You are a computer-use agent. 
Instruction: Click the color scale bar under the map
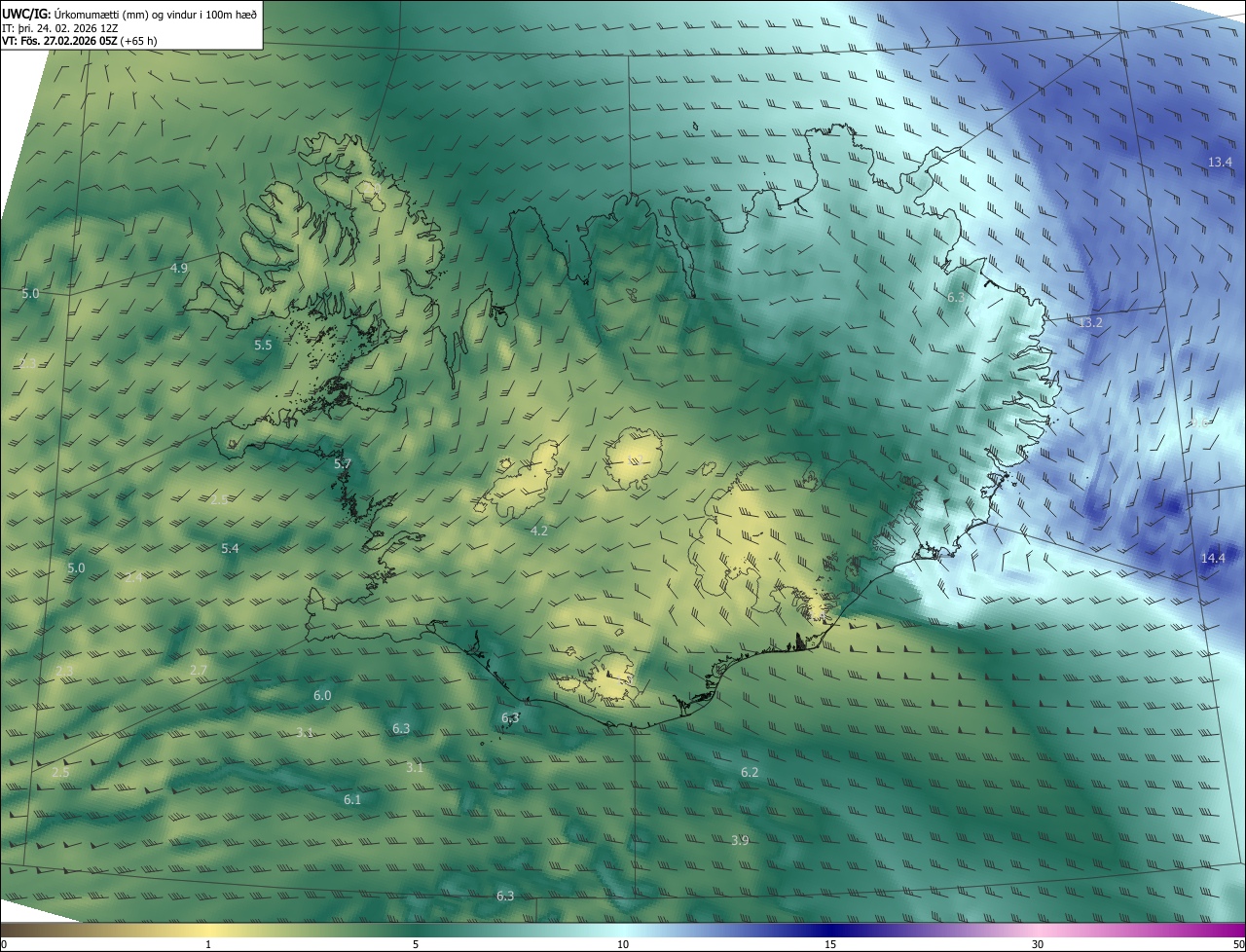point(623,930)
